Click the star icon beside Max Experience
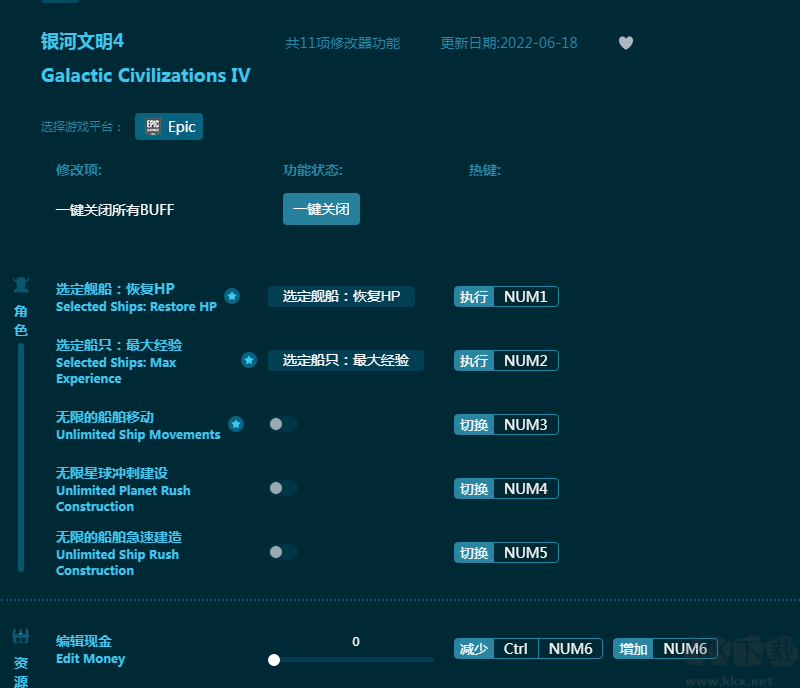 pyautogui.click(x=249, y=360)
